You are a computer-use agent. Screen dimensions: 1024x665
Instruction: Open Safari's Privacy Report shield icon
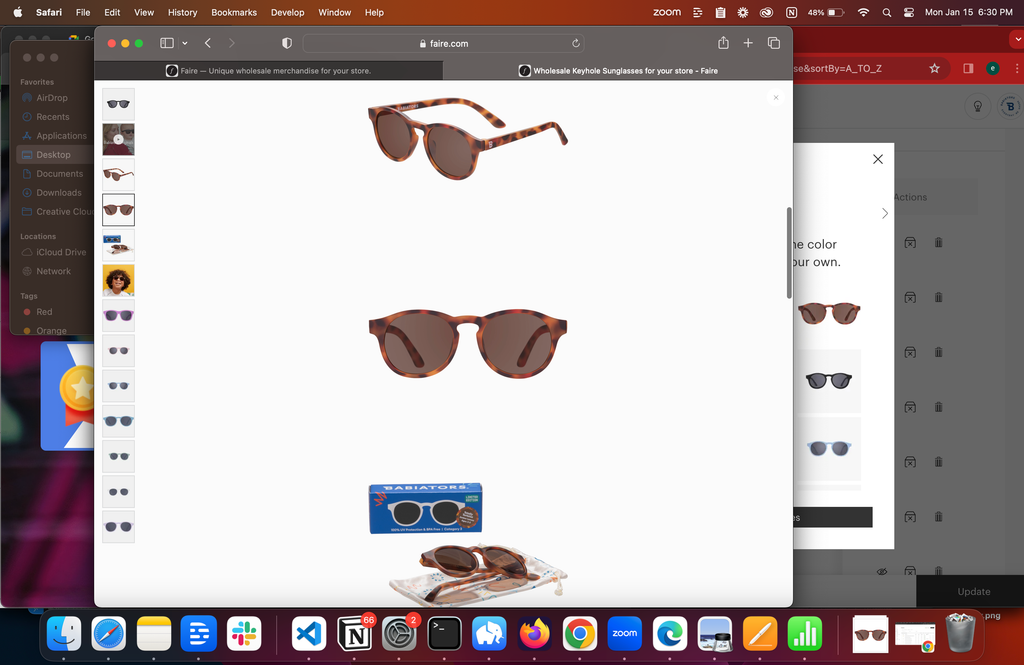coord(287,43)
